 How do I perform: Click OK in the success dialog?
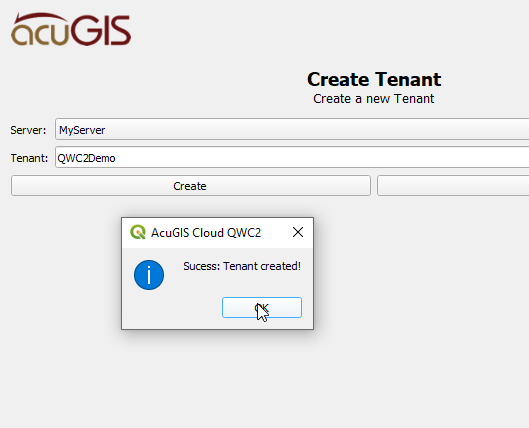pyautogui.click(x=262, y=307)
